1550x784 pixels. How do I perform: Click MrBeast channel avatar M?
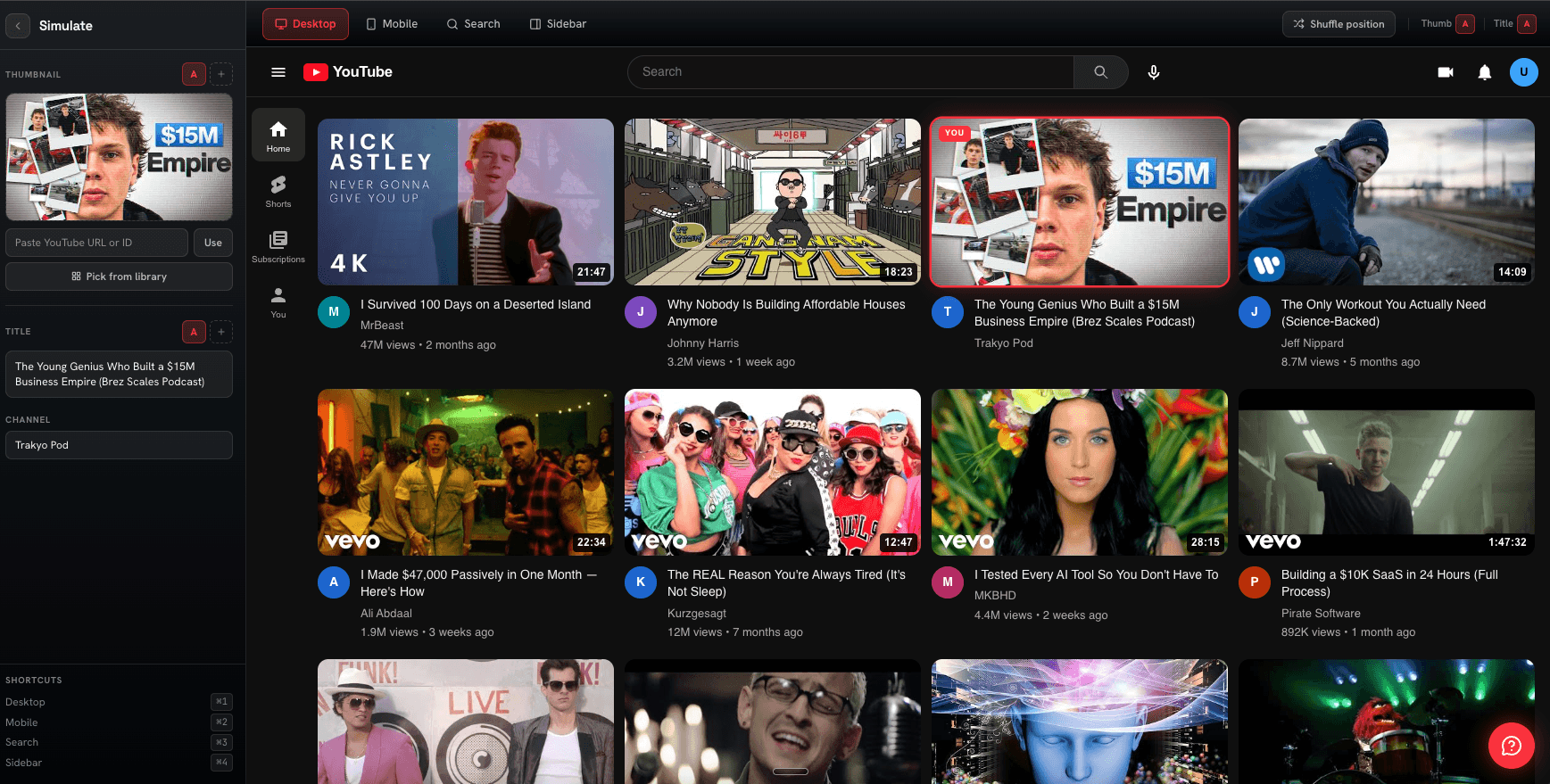[334, 312]
